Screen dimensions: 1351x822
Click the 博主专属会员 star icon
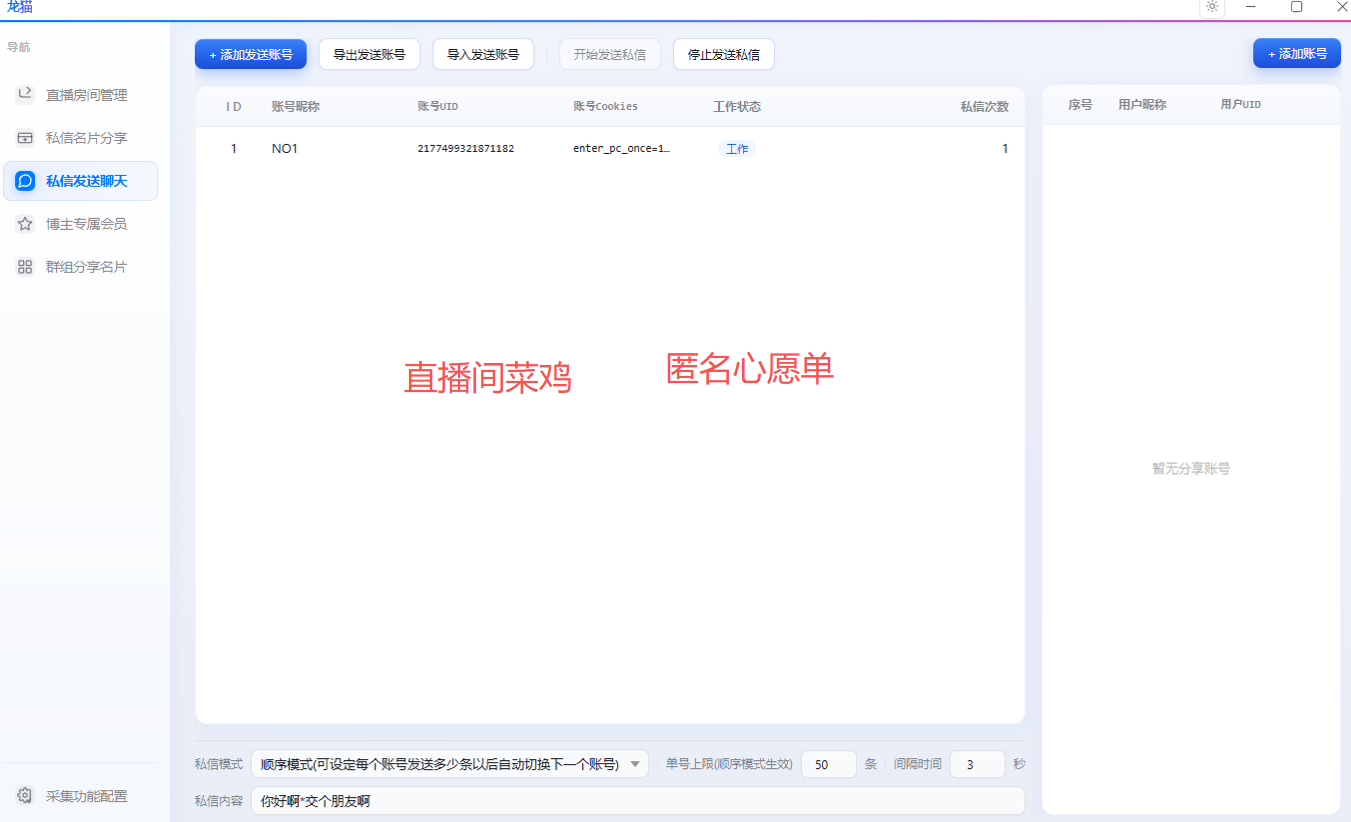25,224
